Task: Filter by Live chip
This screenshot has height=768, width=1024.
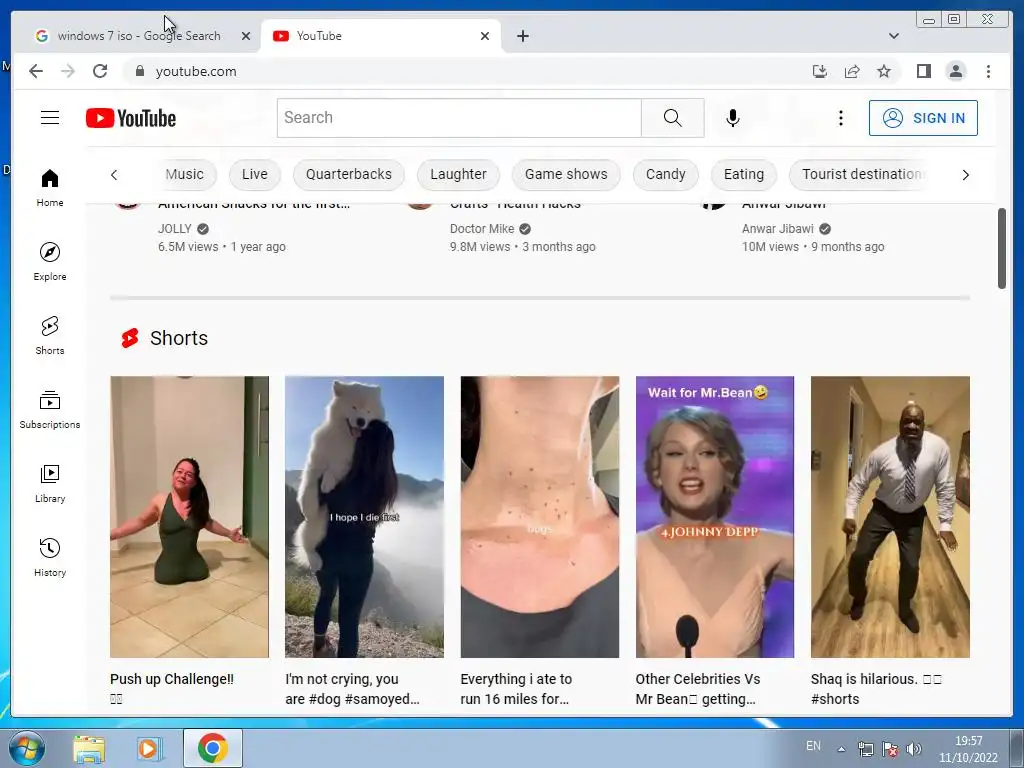Action: (x=255, y=174)
